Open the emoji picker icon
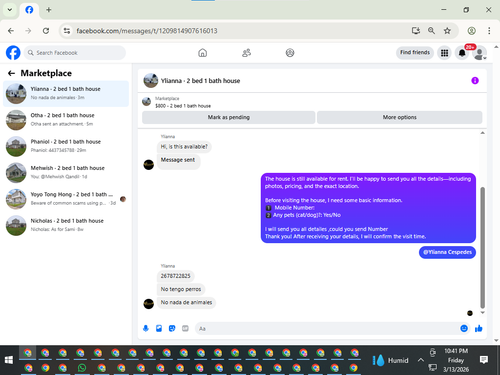This screenshot has width=500, height=375. click(x=464, y=329)
